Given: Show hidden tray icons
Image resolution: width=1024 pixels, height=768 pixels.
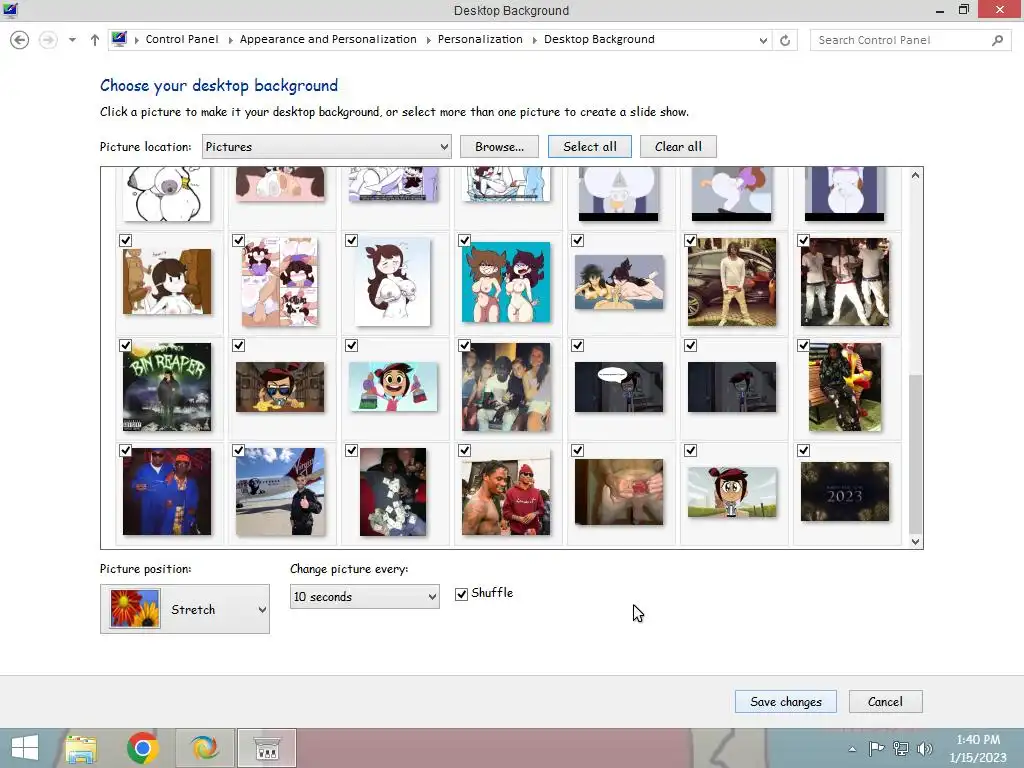Looking at the screenshot, I should (852, 749).
